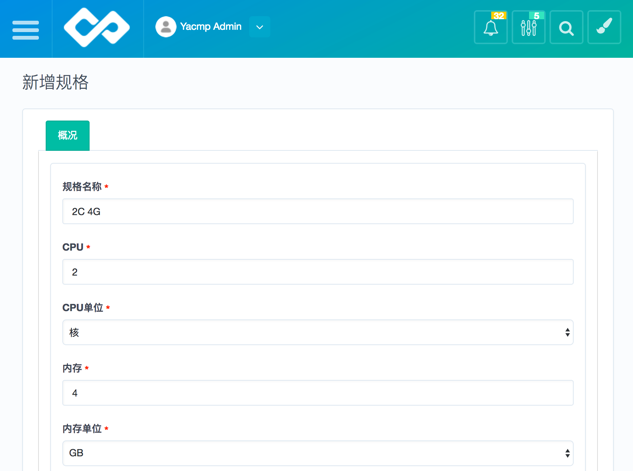Viewport: 633px width, 471px height.
Task: Open the 内存单位 dropdown showing GB
Action: pyautogui.click(x=318, y=453)
